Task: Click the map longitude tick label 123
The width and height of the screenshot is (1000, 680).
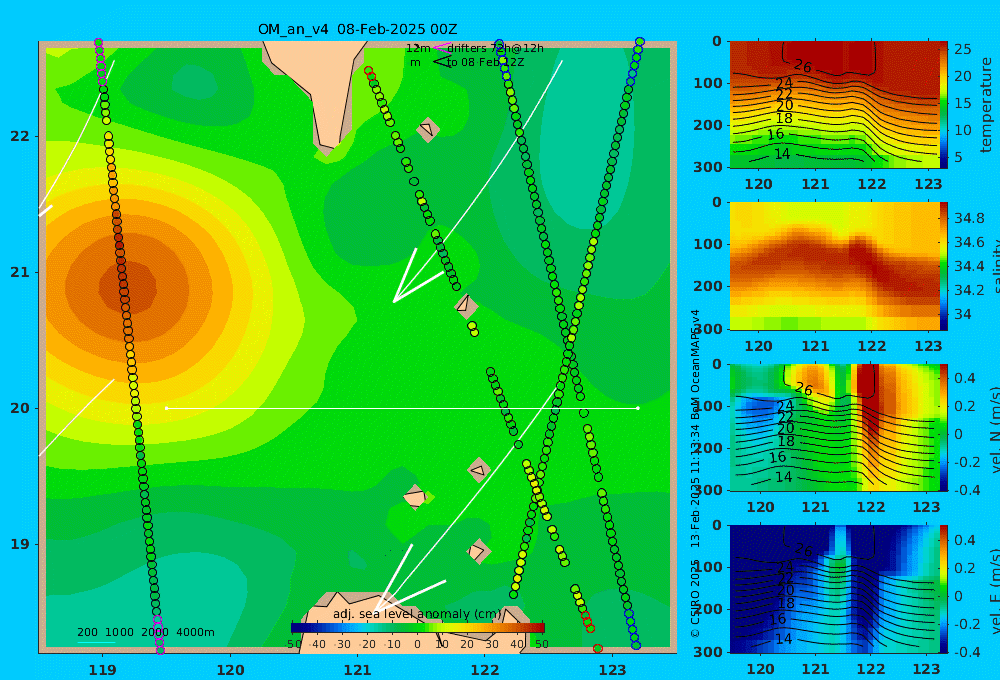Action: pyautogui.click(x=613, y=670)
